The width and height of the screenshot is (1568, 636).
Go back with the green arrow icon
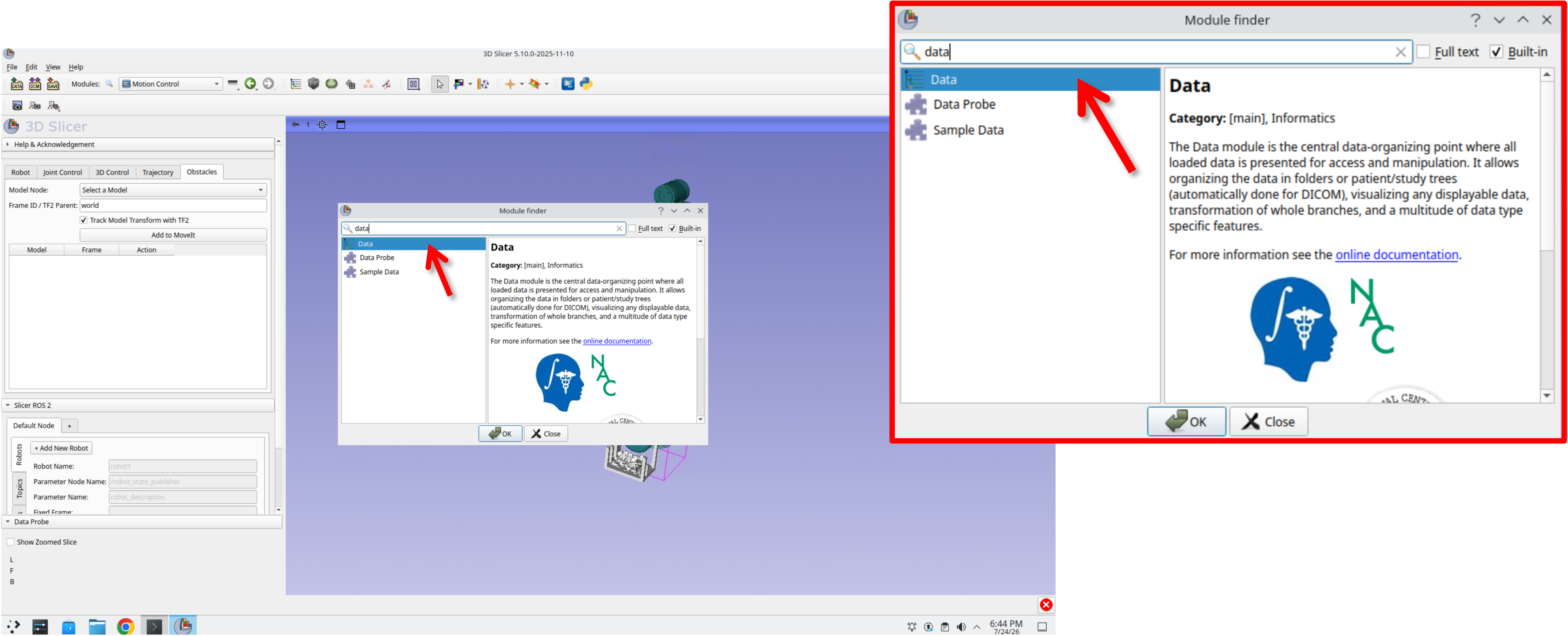(x=250, y=84)
